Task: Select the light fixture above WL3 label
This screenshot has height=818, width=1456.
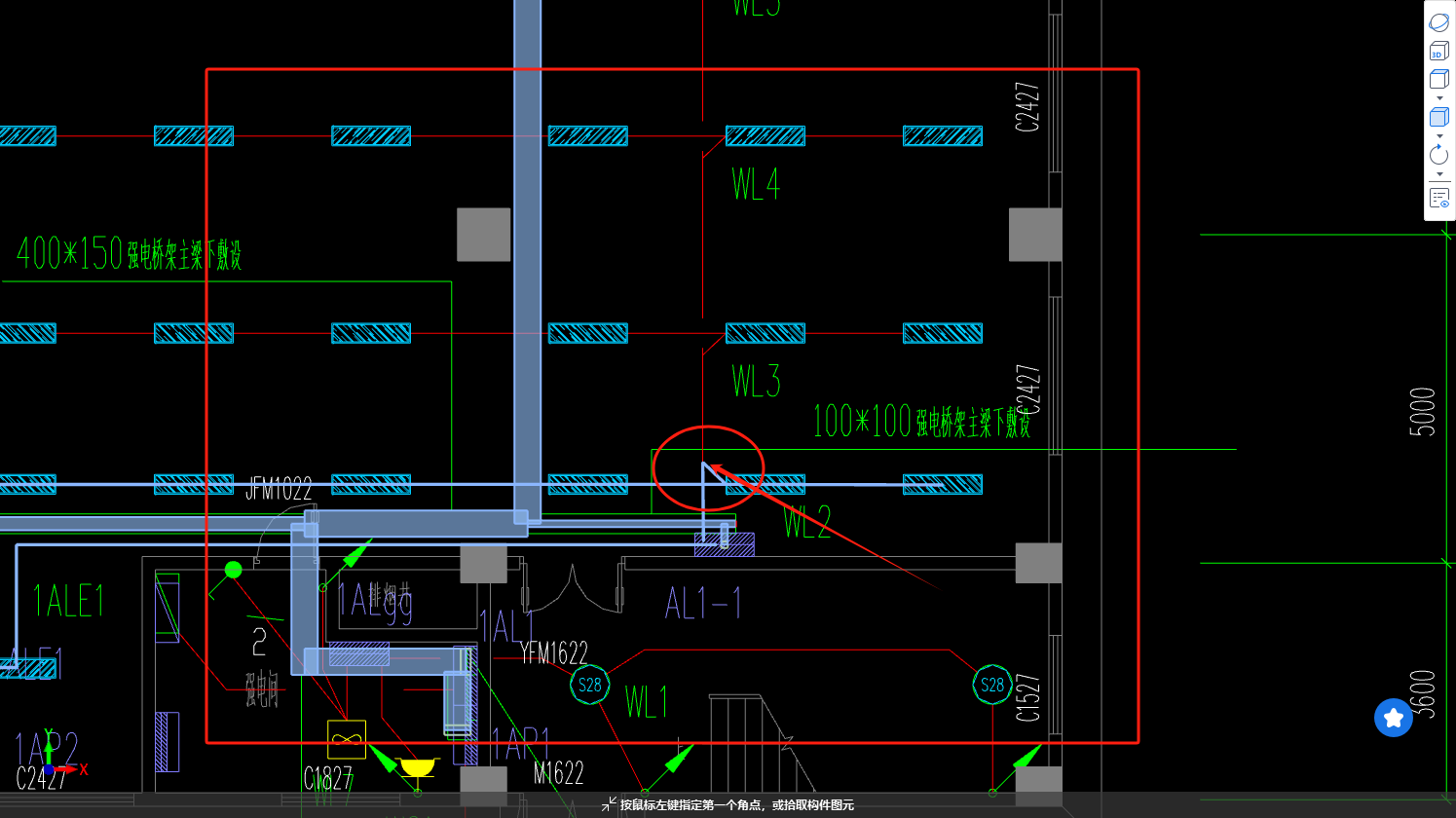Action: pyautogui.click(x=765, y=334)
